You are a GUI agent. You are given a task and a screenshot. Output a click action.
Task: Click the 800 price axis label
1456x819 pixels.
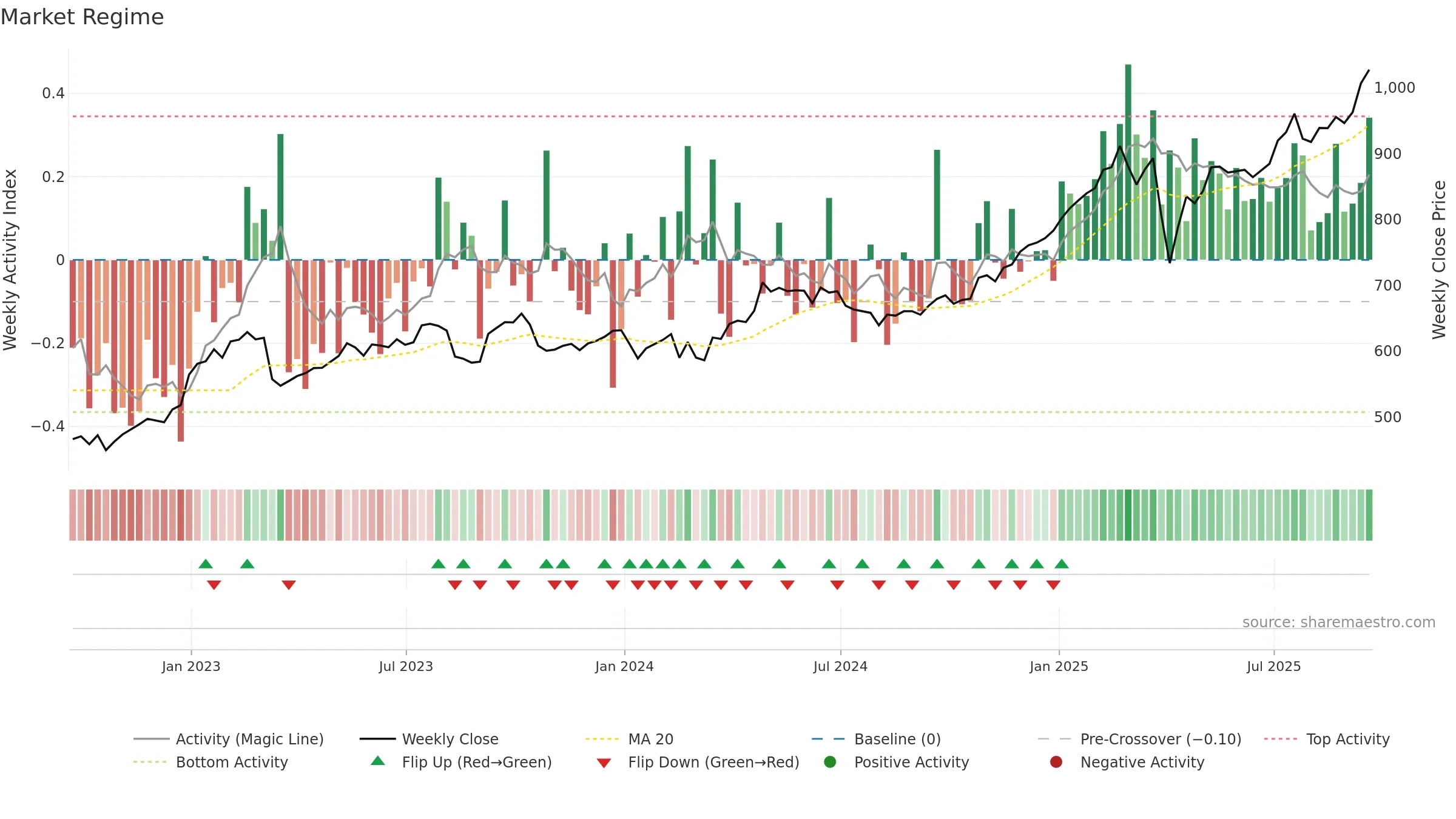click(1387, 220)
